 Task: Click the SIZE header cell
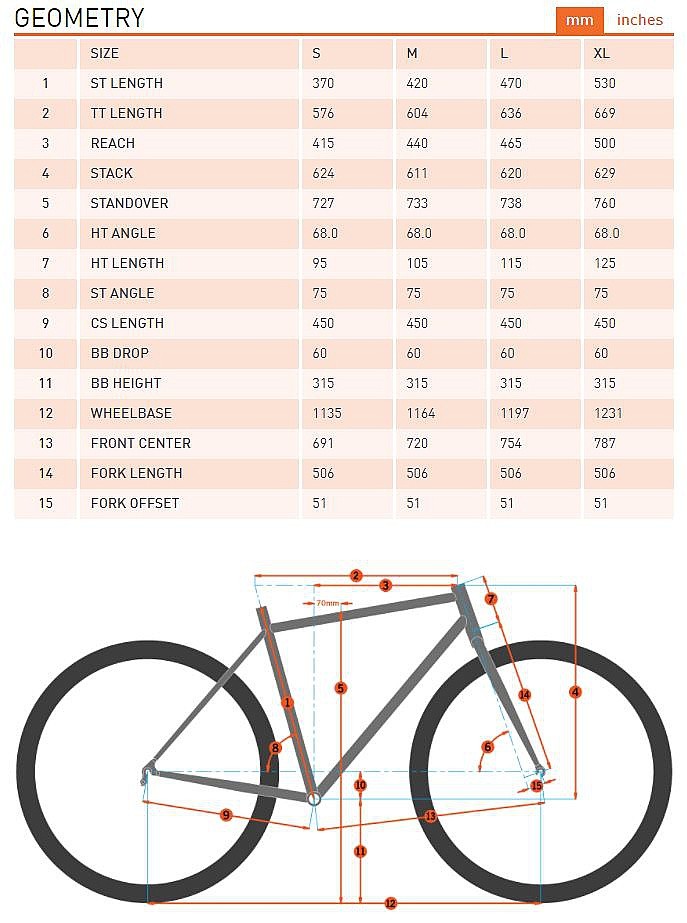point(105,53)
